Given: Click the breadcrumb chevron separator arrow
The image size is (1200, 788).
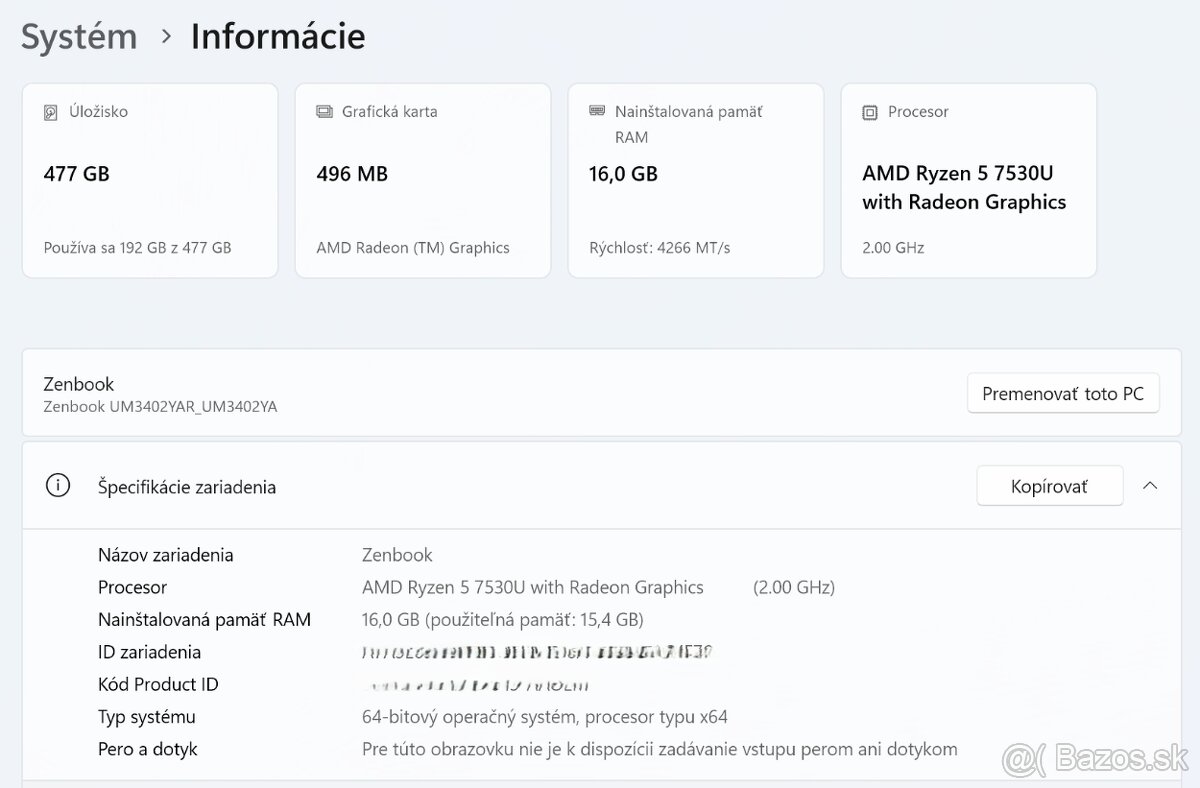Looking at the screenshot, I should click(166, 37).
